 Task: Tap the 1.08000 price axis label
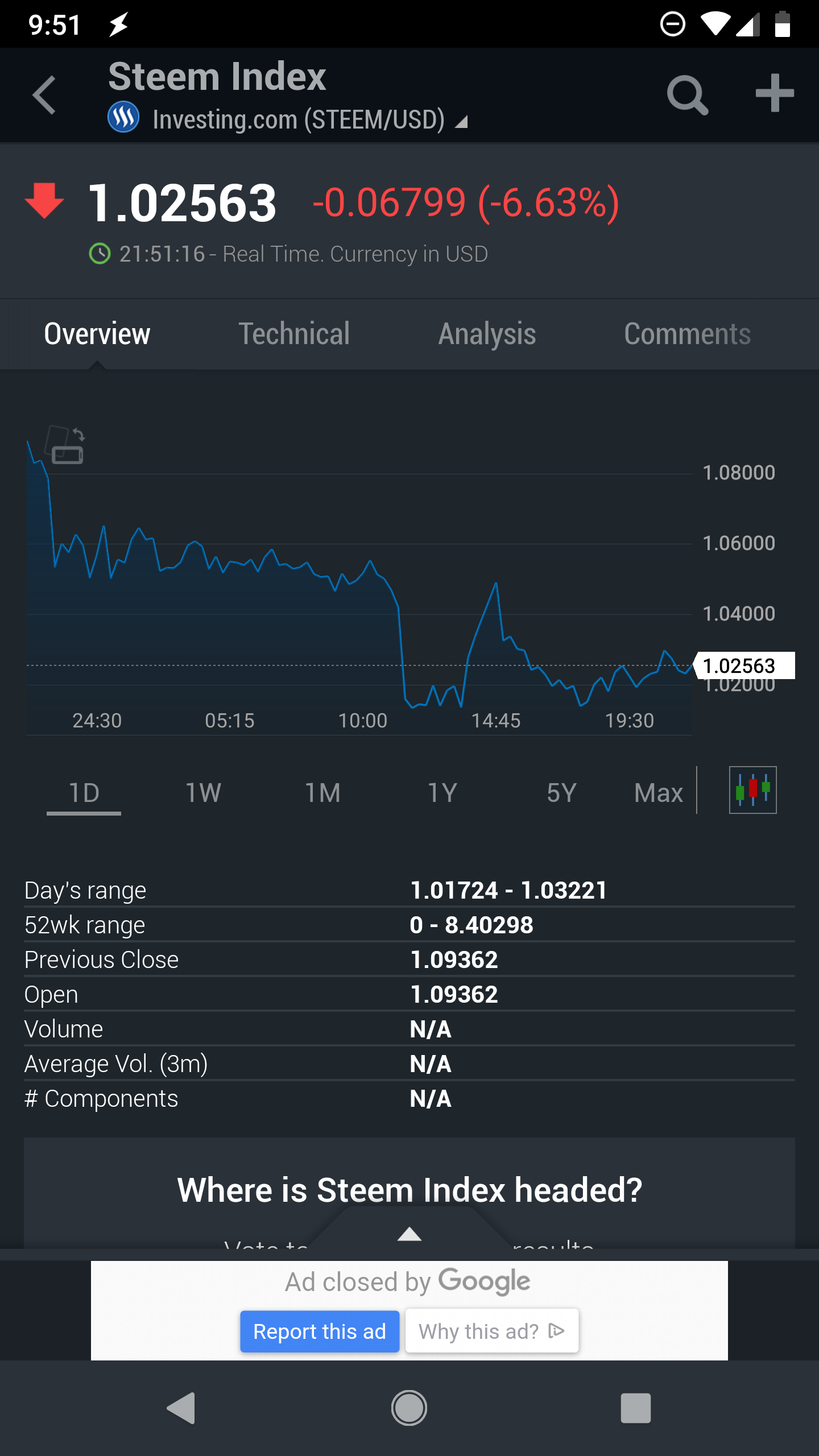739,473
